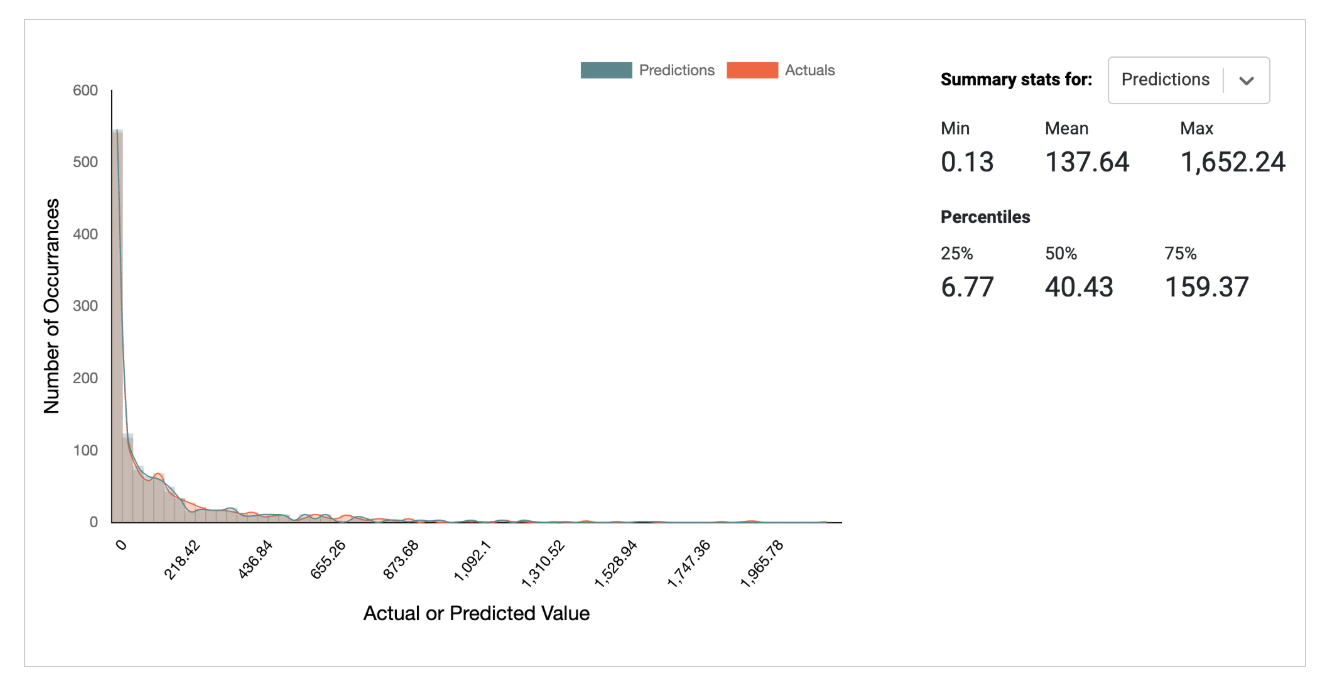Image resolution: width=1328 pixels, height=688 pixels.
Task: Click the 'Actual or Predicted Value' axis title
Action: tap(476, 613)
